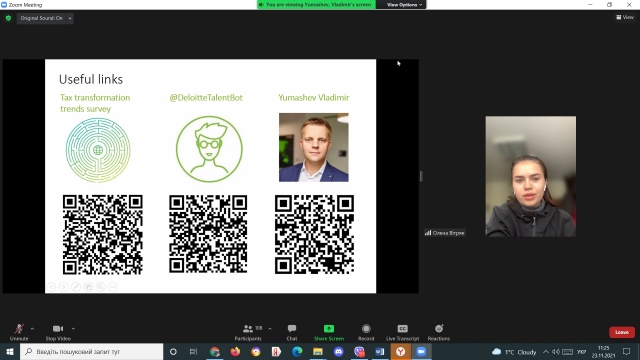The width and height of the screenshot is (640, 360).
Task: Open the Chat panel
Action: tap(292, 332)
